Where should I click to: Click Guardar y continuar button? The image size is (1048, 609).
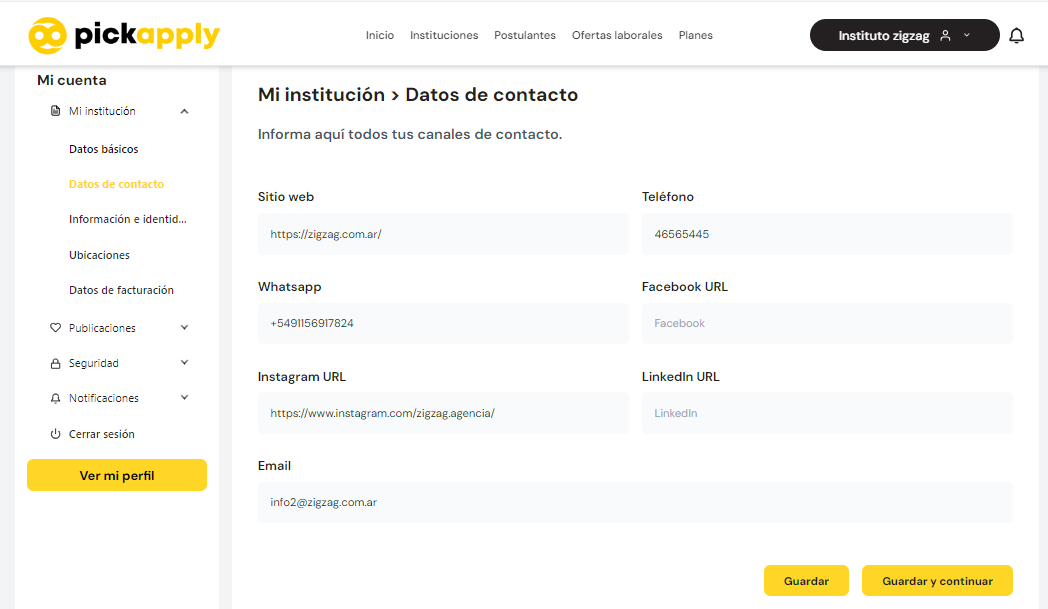click(937, 581)
